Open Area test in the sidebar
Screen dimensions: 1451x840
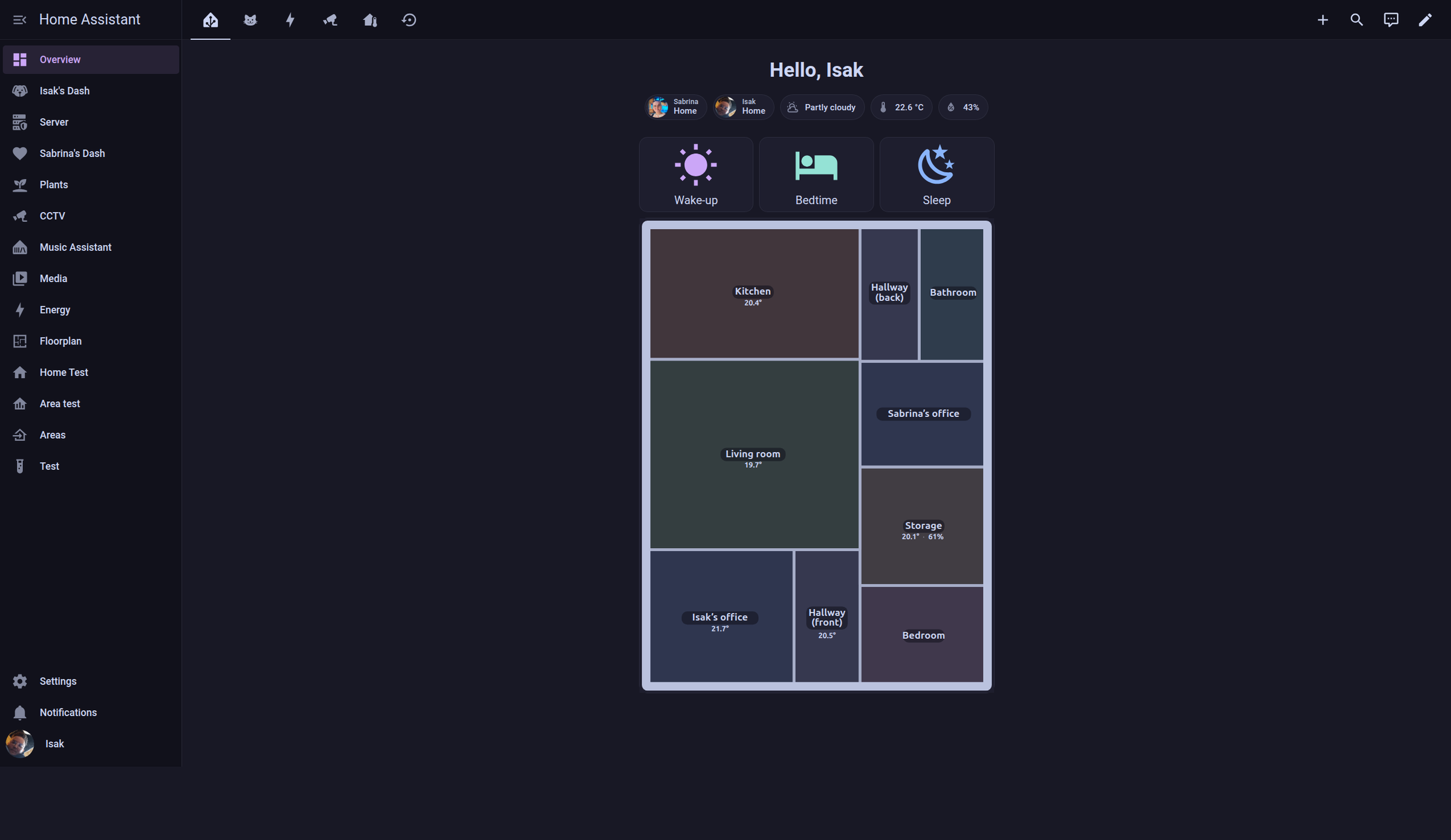click(91, 404)
